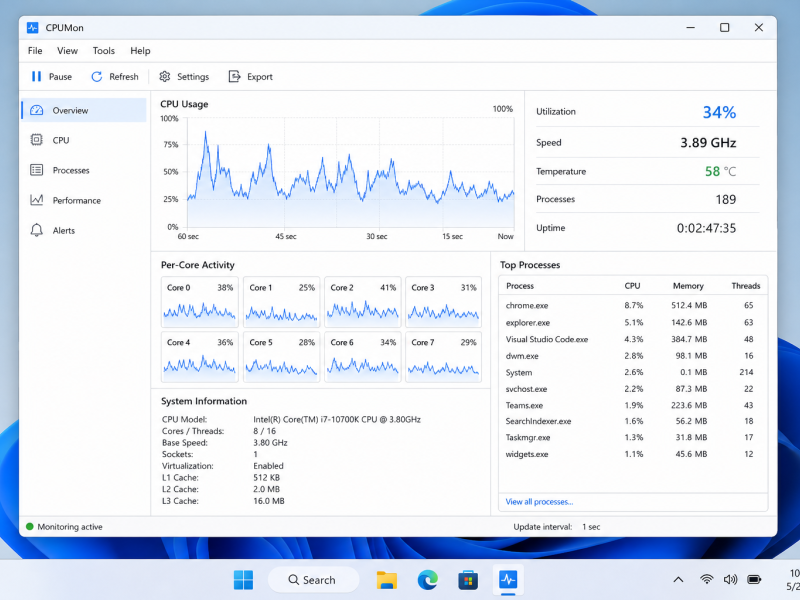Click the battery tray icon
The image size is (800, 600).
754,580
